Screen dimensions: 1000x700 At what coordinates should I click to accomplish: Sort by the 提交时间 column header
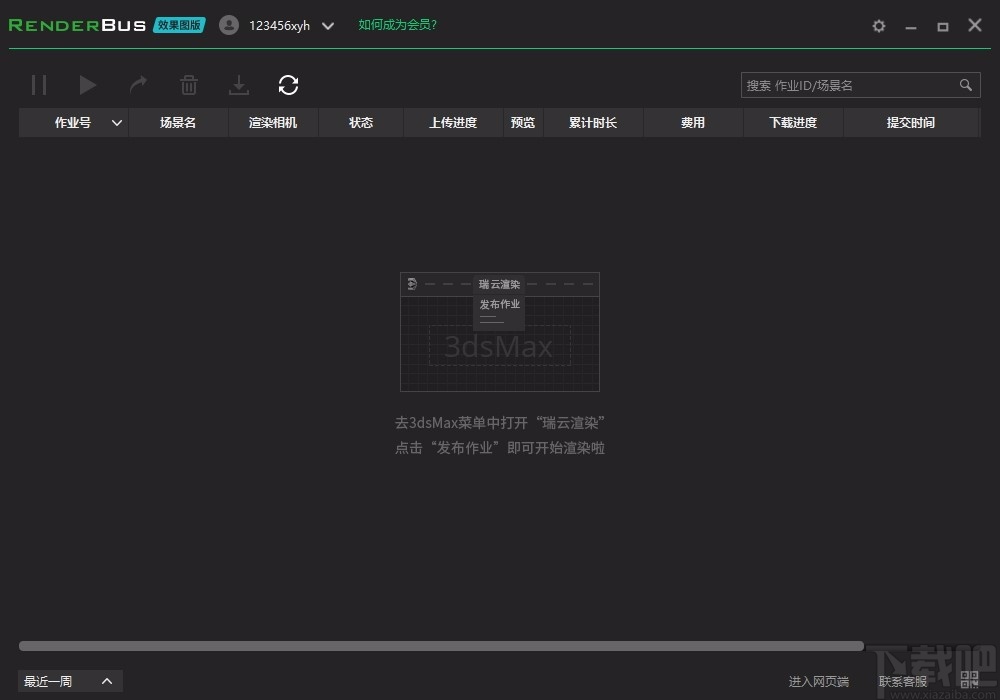click(x=911, y=122)
